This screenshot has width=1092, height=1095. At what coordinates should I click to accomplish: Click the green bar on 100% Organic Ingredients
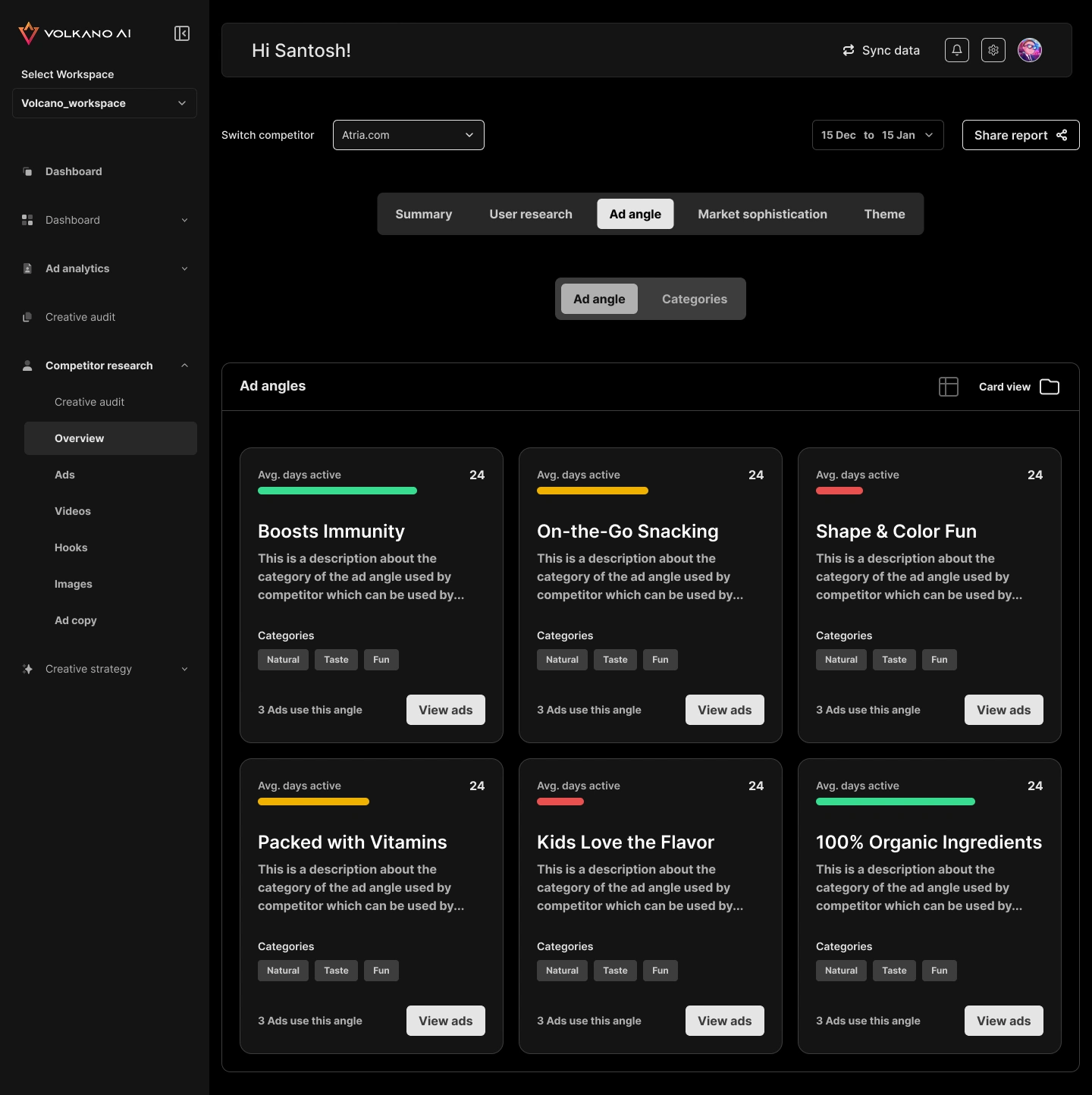click(896, 802)
